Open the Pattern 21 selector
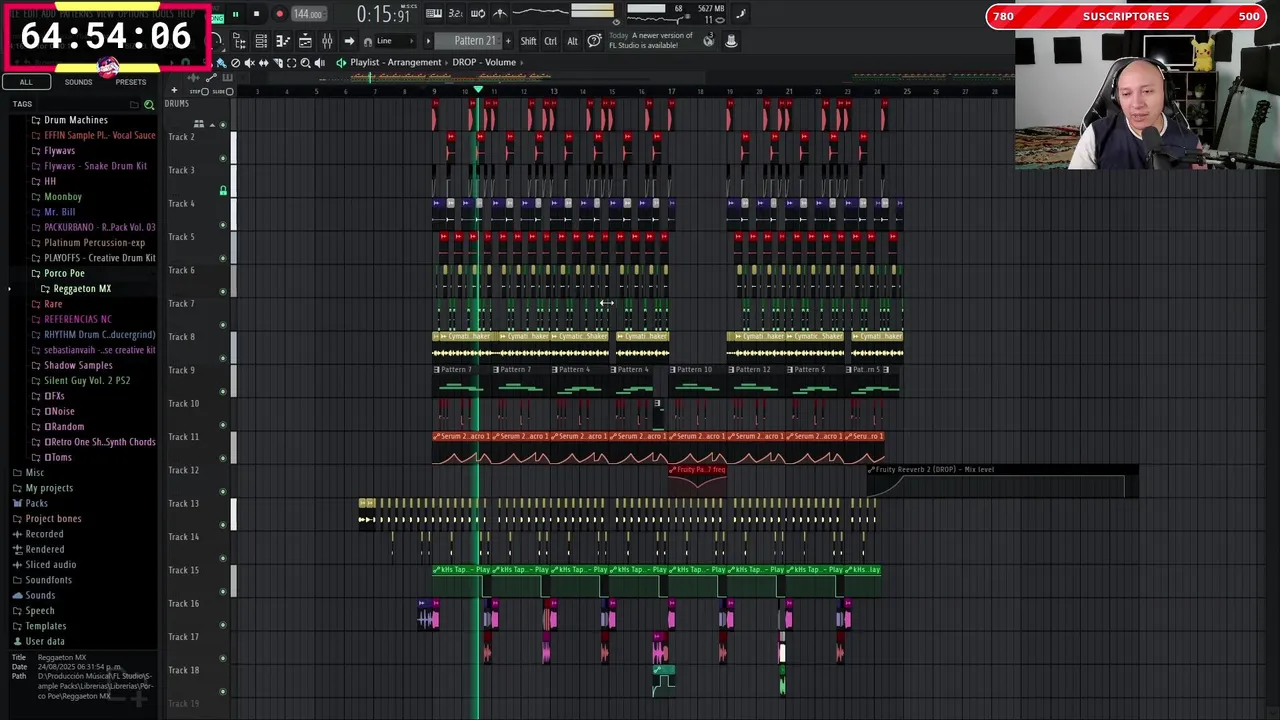Viewport: 1280px width, 720px height. [468, 41]
